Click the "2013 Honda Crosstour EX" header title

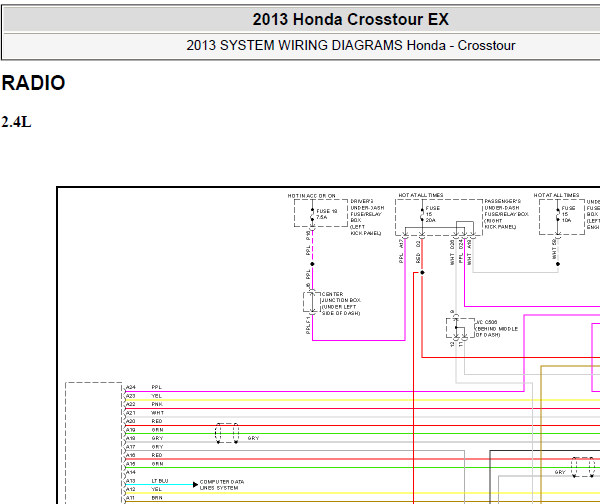coord(350,19)
